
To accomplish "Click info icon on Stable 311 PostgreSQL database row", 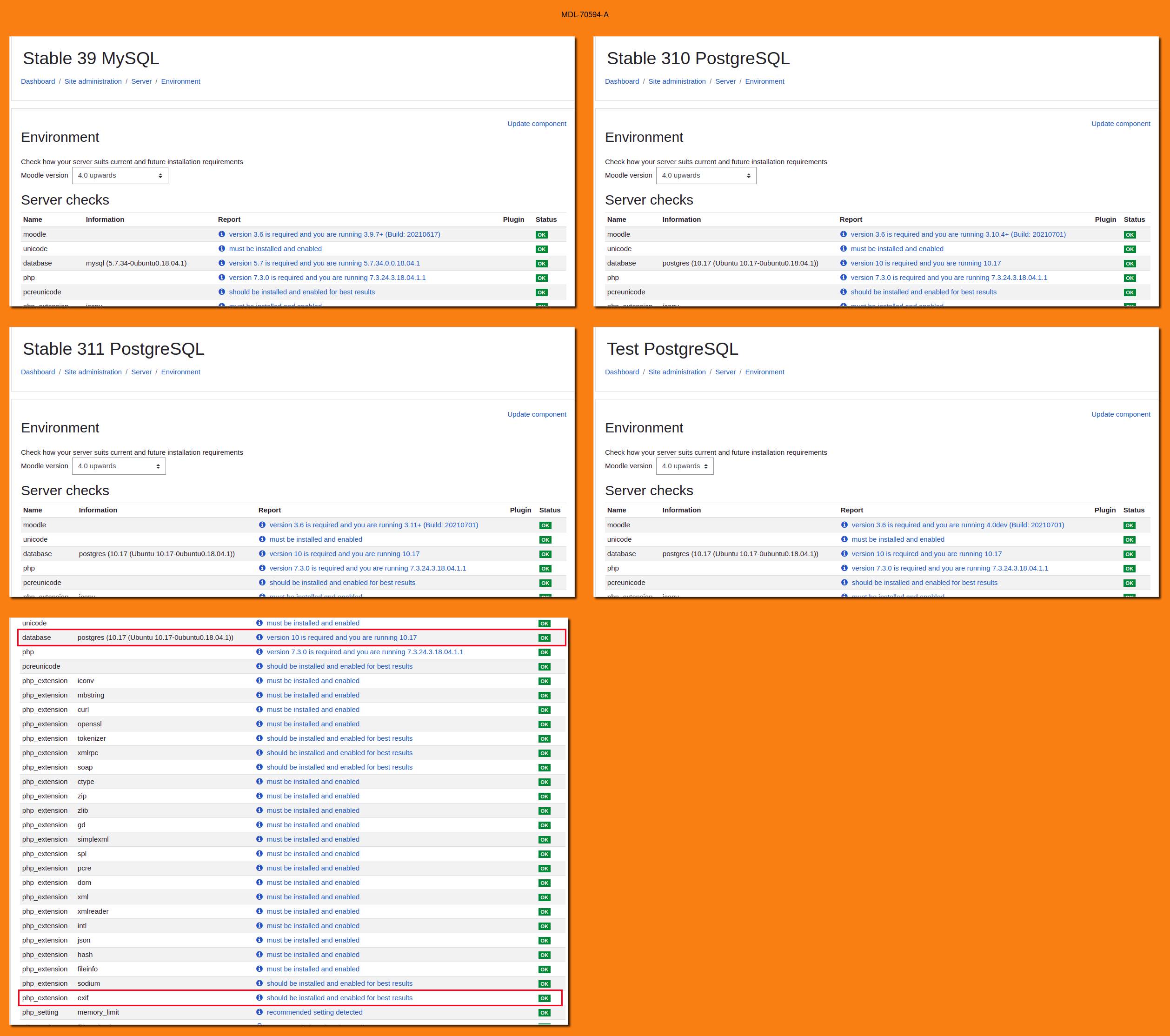I will (x=262, y=553).
